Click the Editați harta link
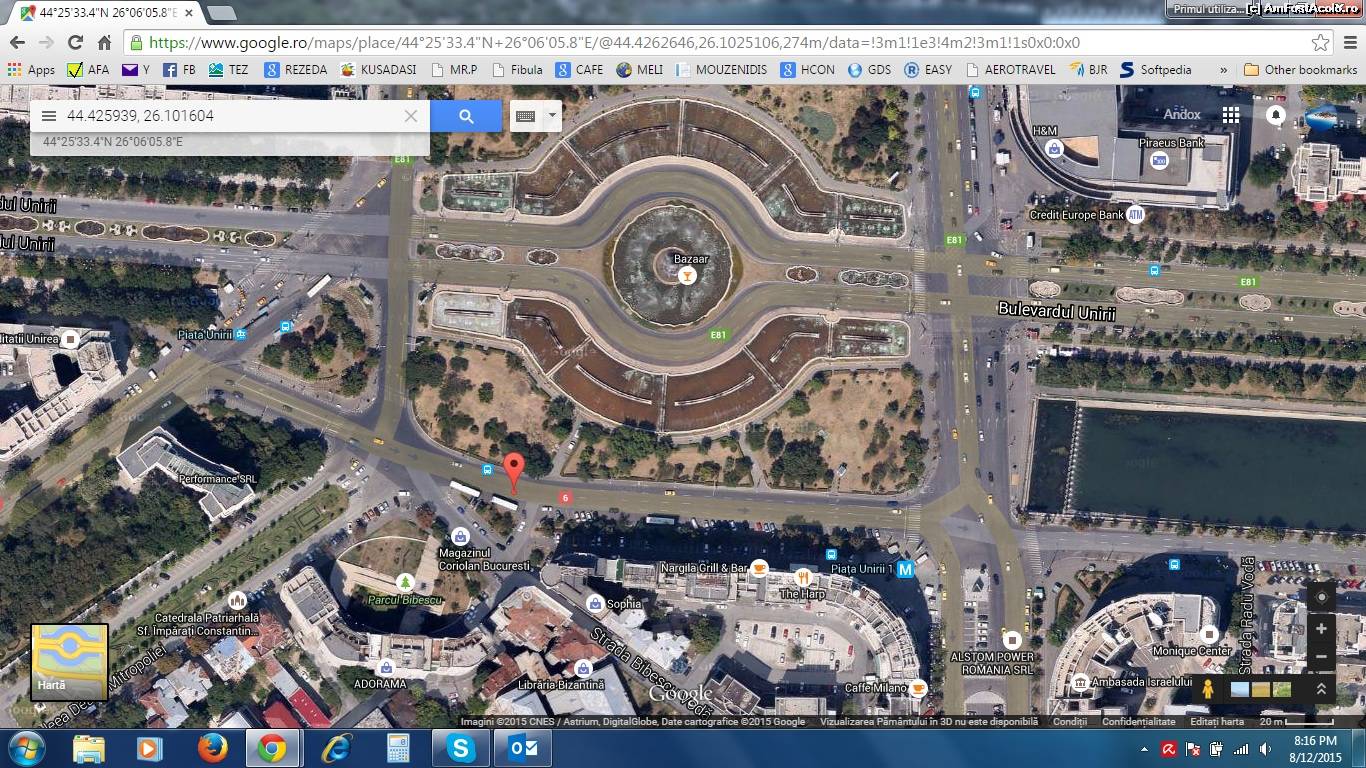1366x768 pixels. (1217, 722)
